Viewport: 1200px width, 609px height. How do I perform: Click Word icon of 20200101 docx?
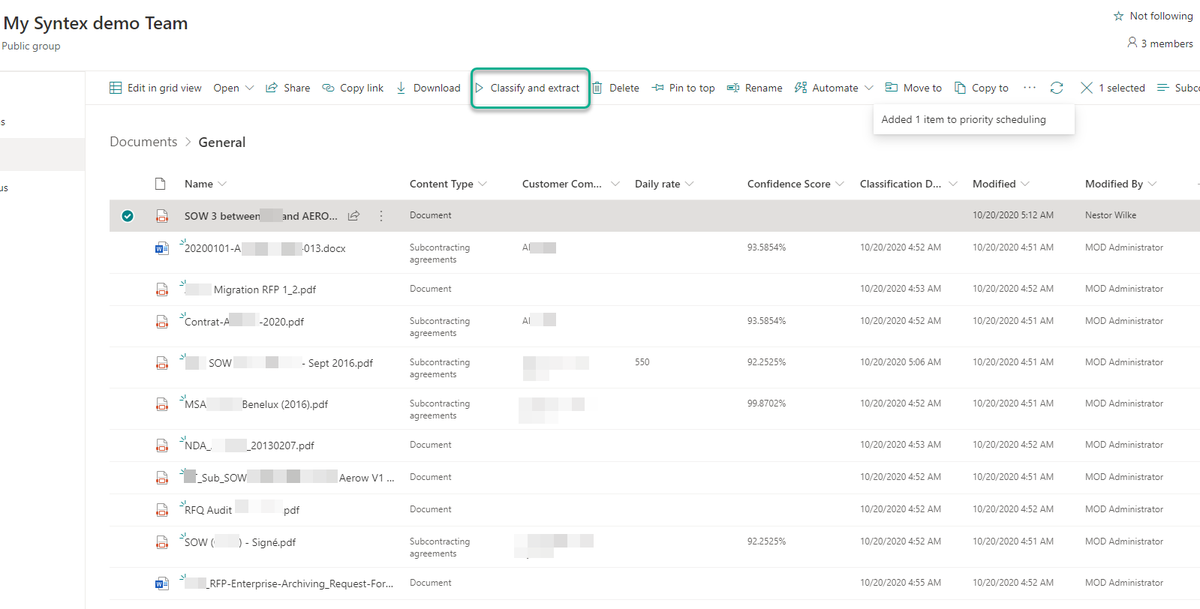point(161,248)
